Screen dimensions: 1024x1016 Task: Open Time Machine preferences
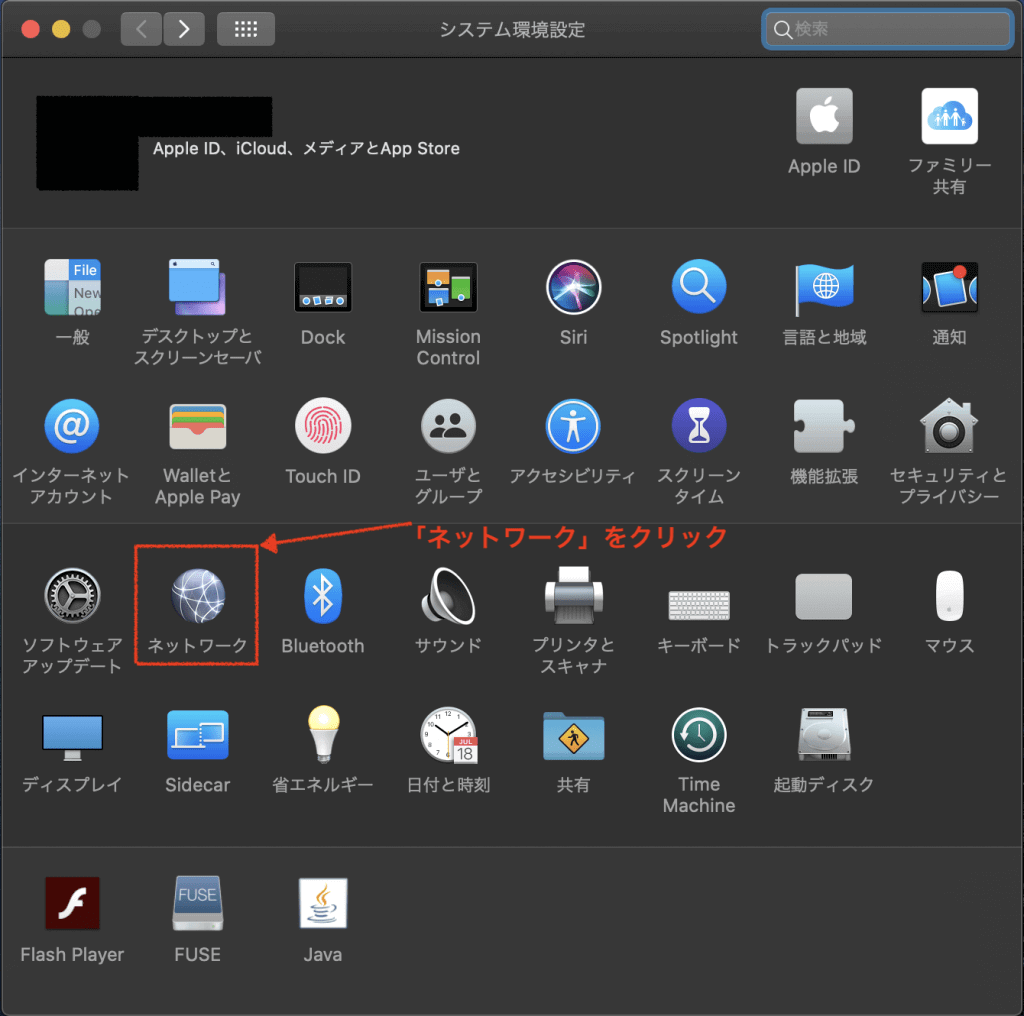[x=699, y=735]
